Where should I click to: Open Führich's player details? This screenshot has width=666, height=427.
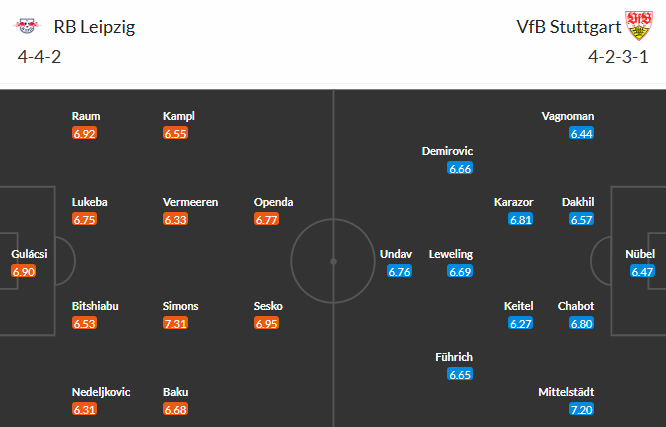pyautogui.click(x=454, y=357)
